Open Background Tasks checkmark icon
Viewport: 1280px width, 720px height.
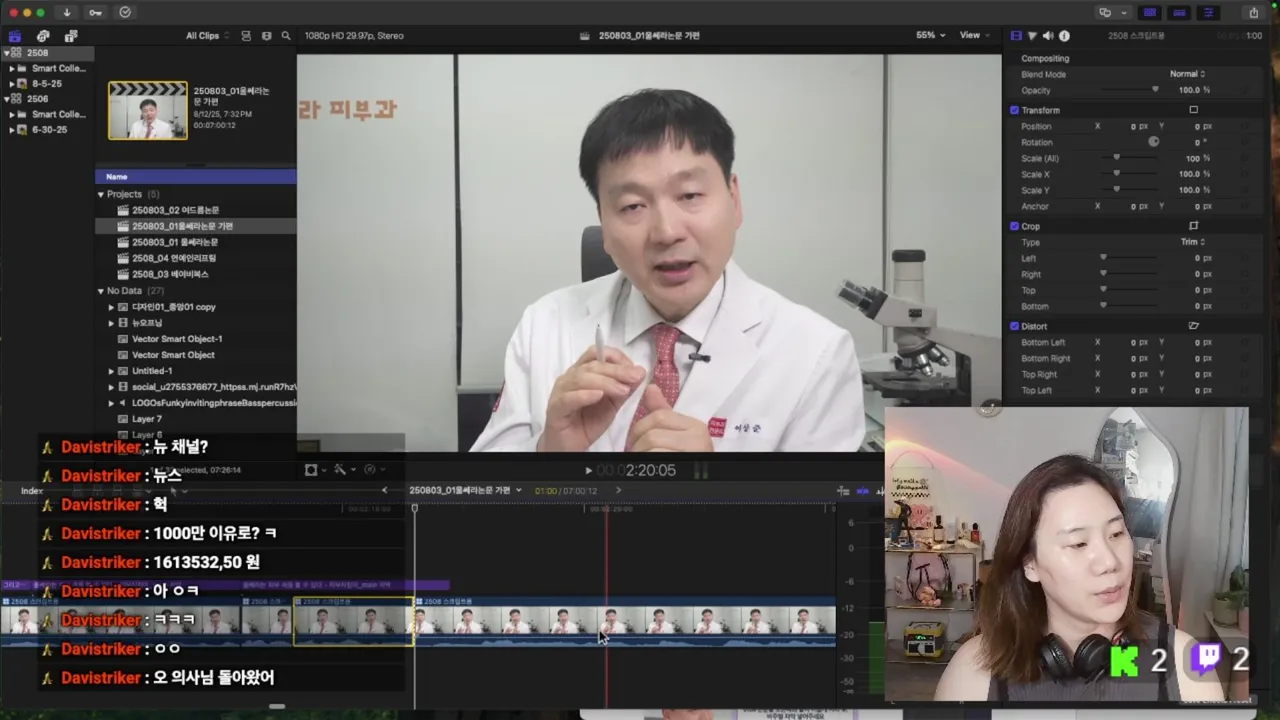tap(125, 12)
